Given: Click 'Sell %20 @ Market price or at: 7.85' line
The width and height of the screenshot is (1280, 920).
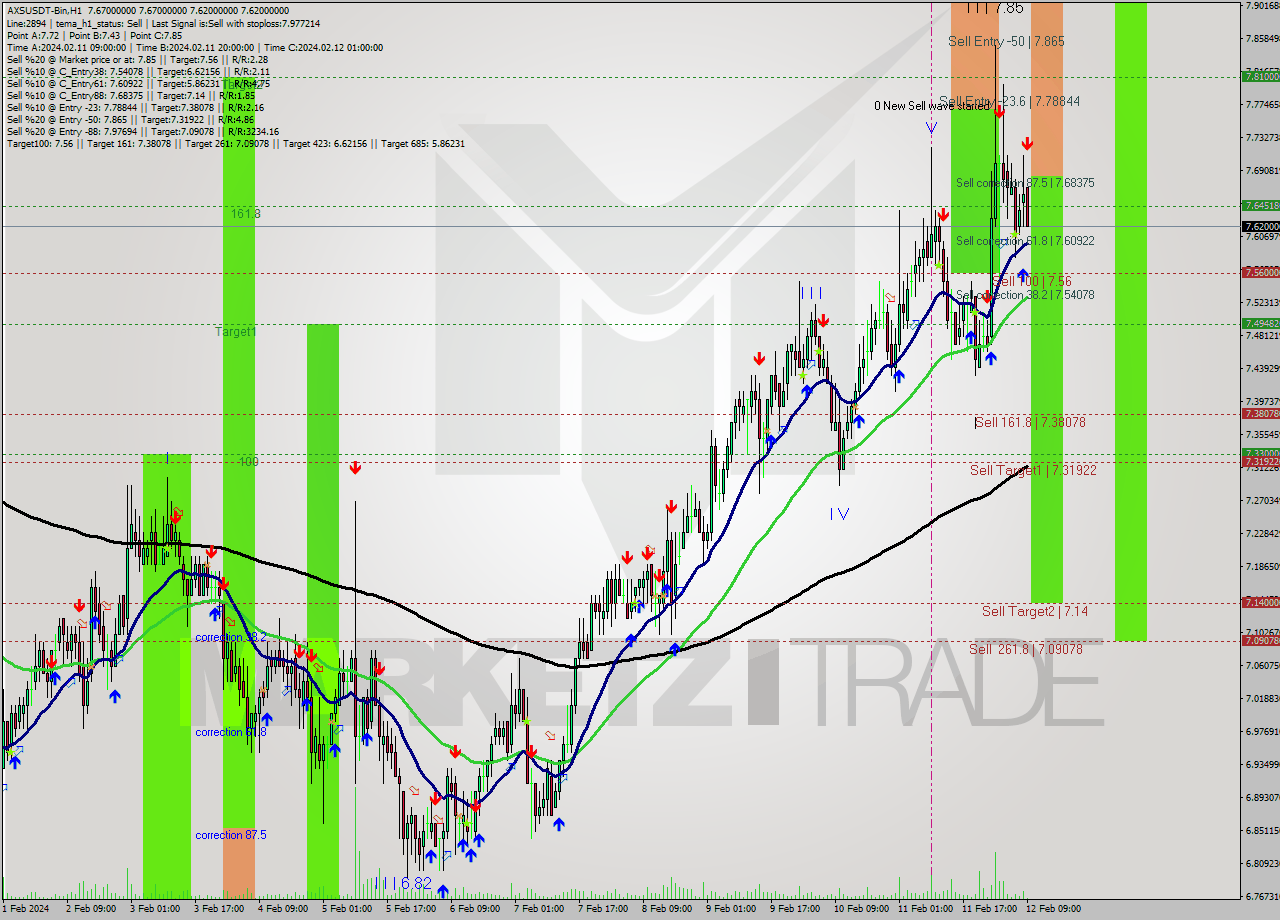Looking at the screenshot, I should click(x=137, y=60).
